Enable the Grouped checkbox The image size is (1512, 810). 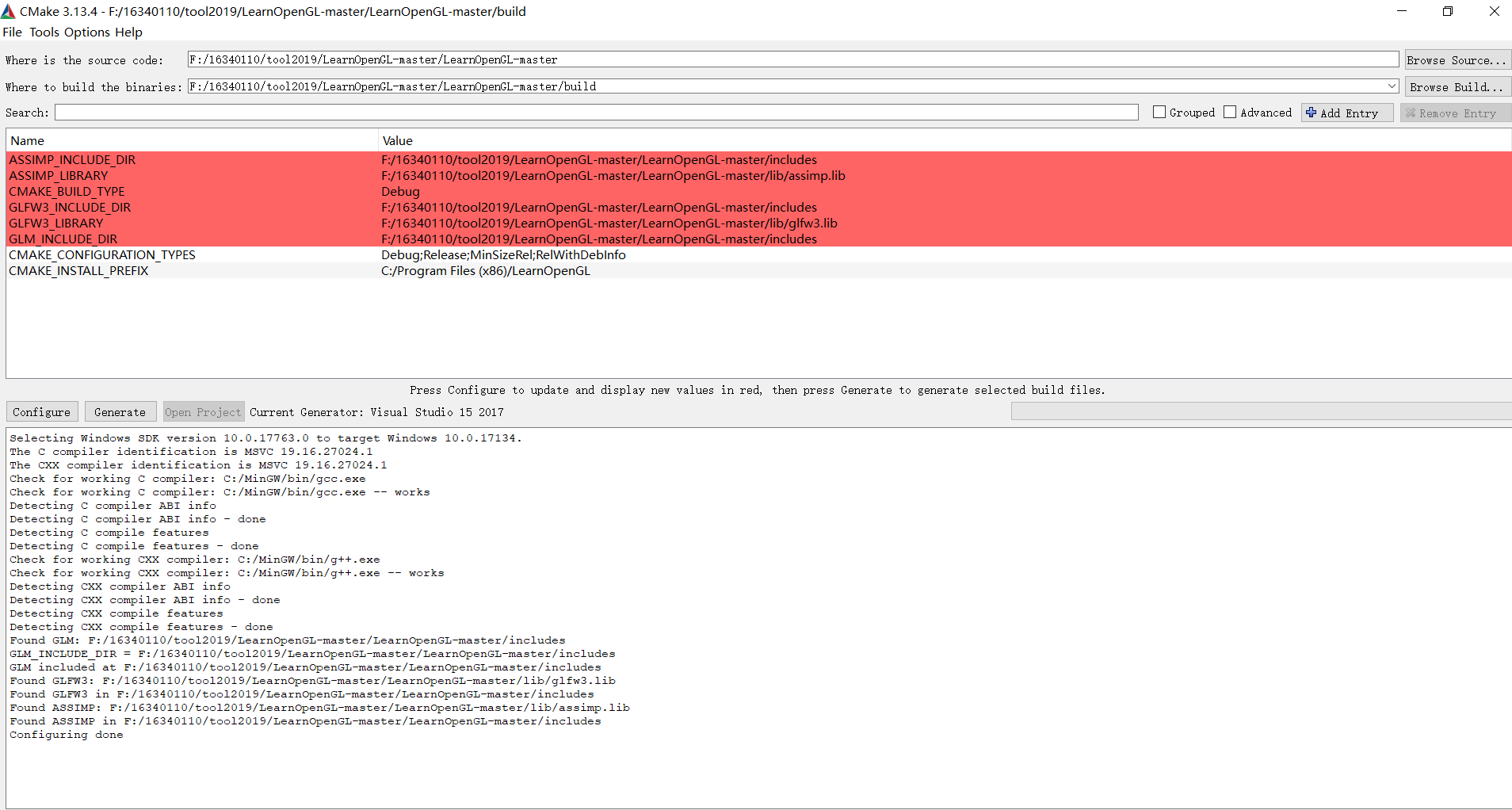coord(1159,113)
